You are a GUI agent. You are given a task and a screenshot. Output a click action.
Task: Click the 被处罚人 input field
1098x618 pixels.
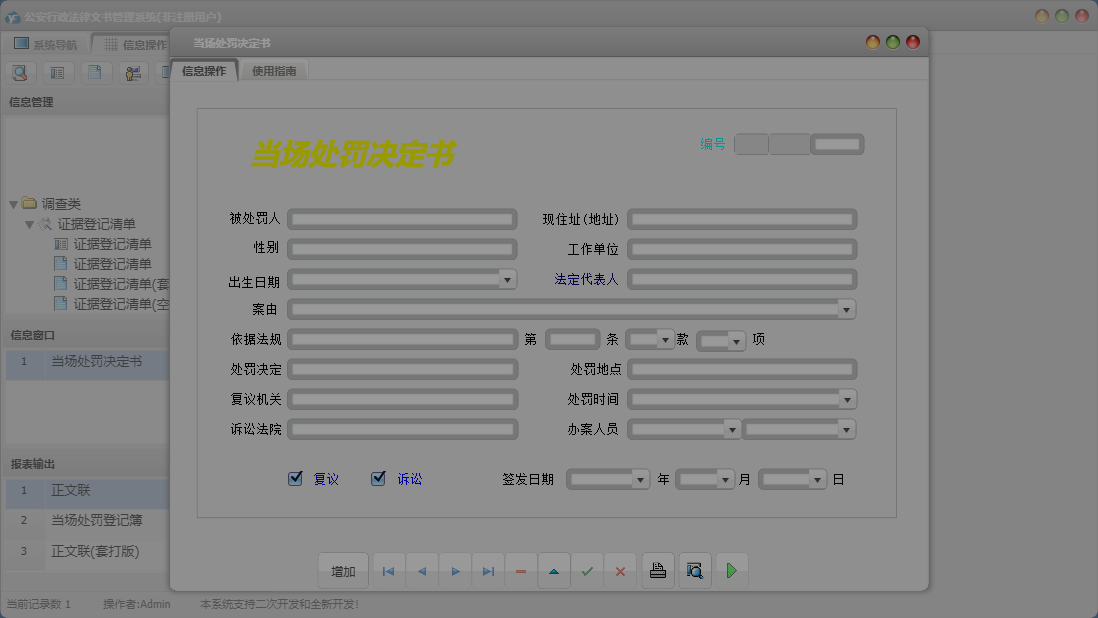tap(400, 218)
